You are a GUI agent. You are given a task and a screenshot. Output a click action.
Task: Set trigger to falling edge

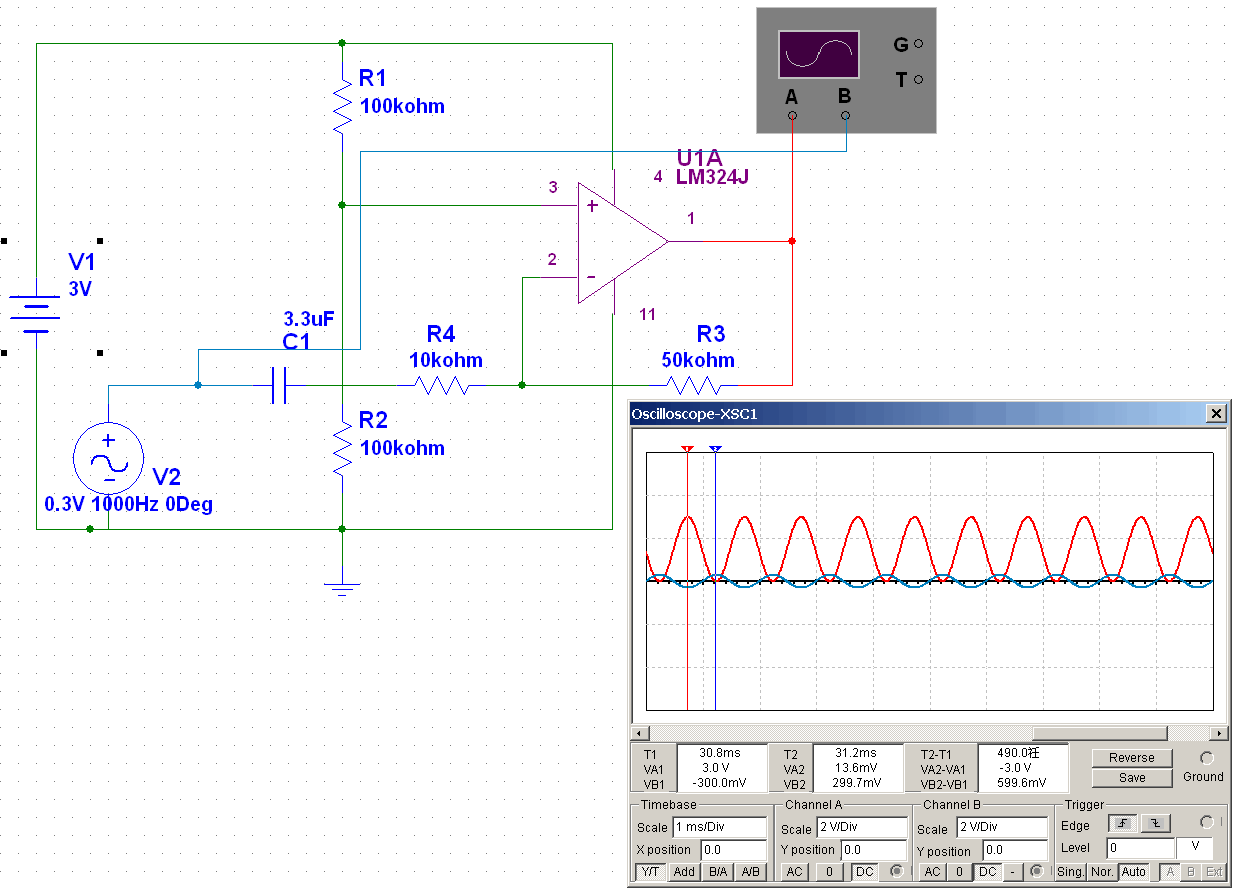pos(1155,824)
